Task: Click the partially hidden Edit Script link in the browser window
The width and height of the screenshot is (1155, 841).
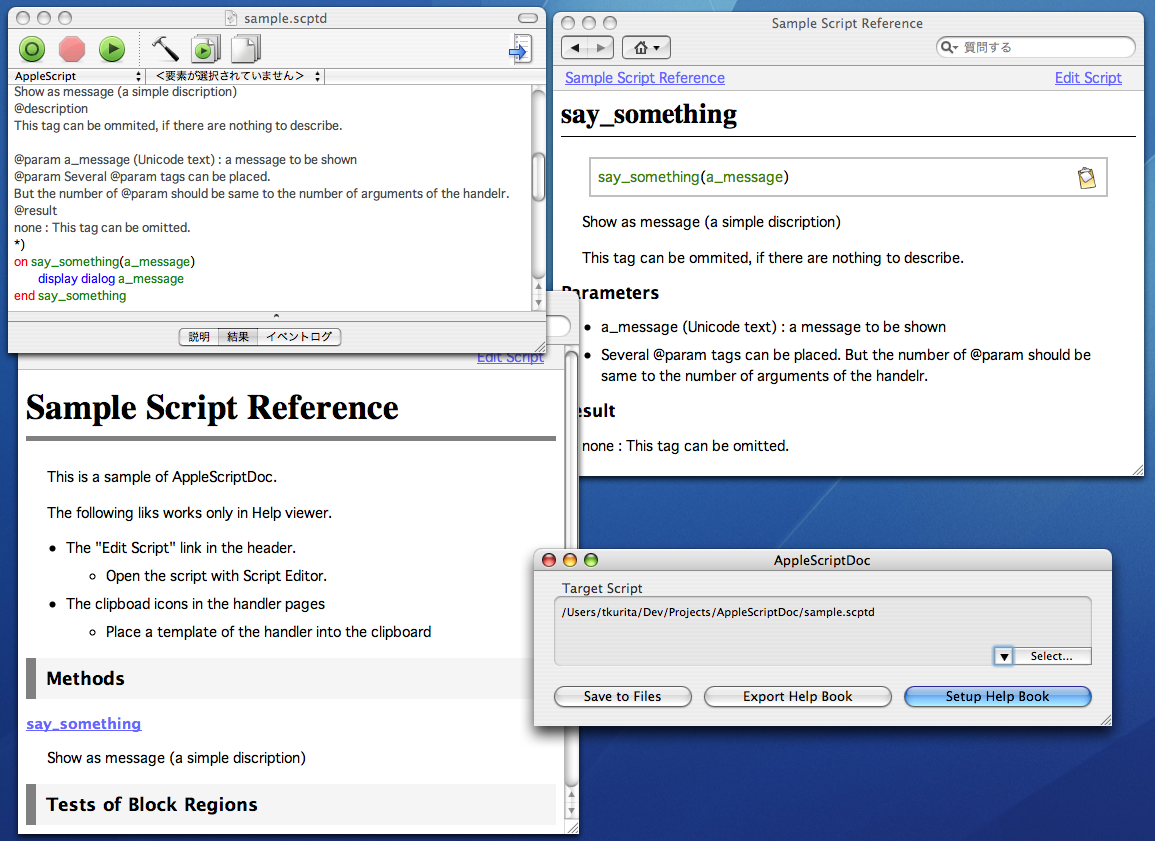Action: coord(510,359)
